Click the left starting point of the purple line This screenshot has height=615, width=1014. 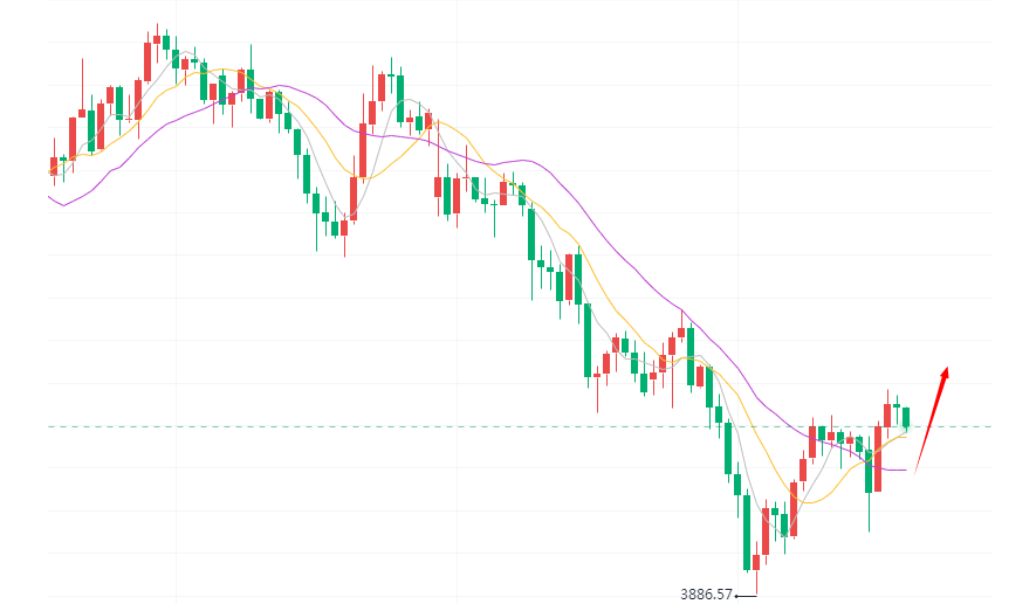pyautogui.click(x=50, y=197)
